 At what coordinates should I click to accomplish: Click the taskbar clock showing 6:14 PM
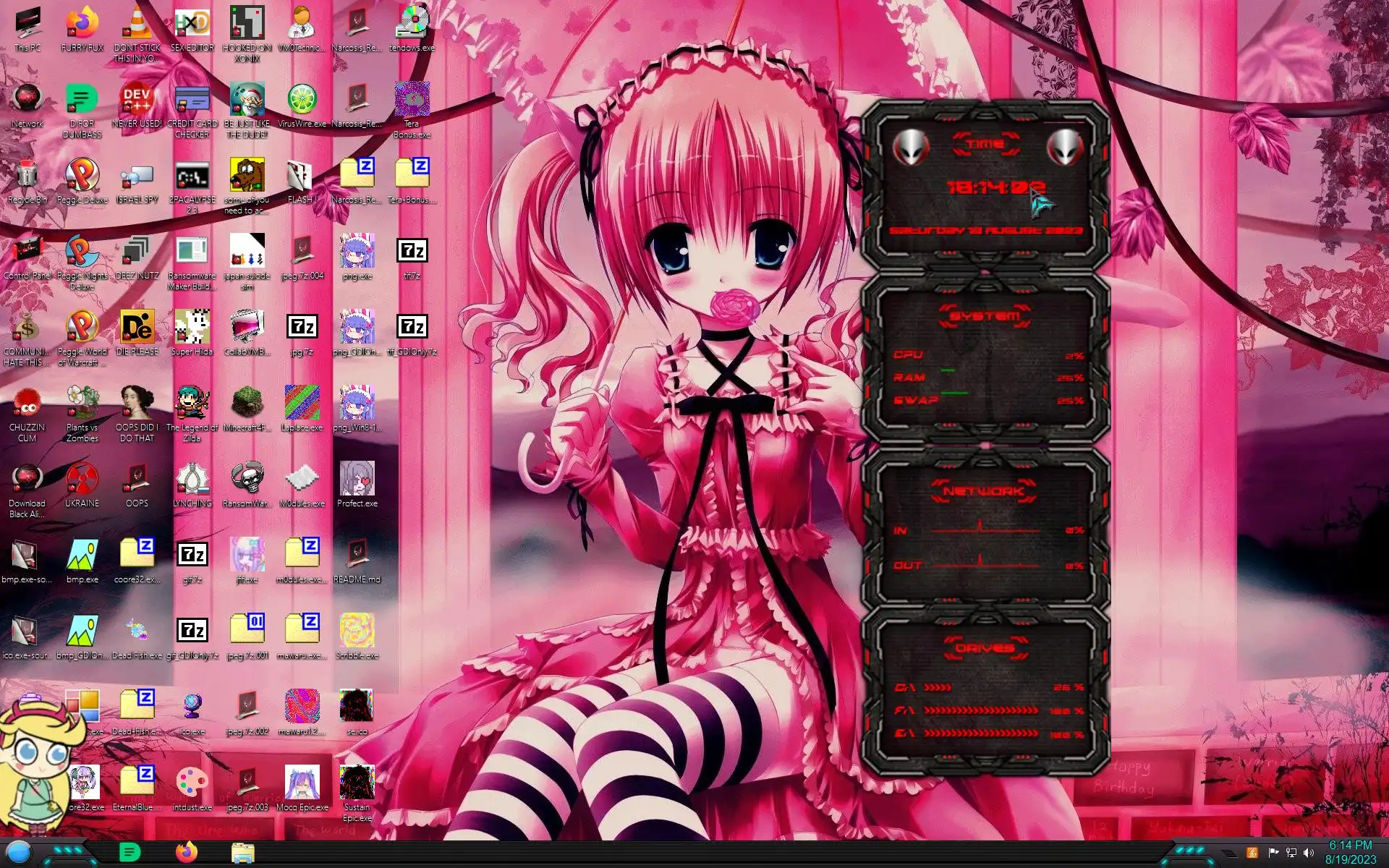[x=1350, y=852]
